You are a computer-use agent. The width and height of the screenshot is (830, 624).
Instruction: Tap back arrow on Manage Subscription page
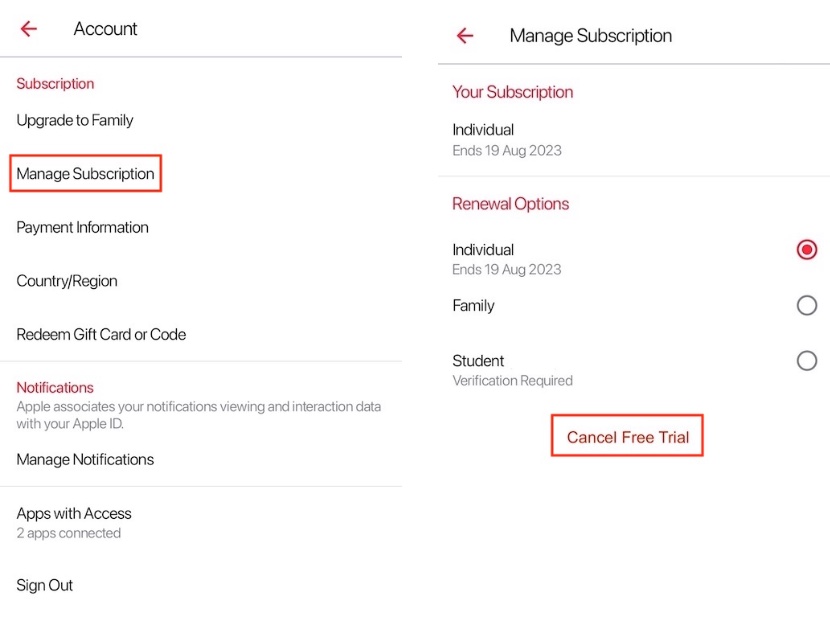tap(464, 36)
